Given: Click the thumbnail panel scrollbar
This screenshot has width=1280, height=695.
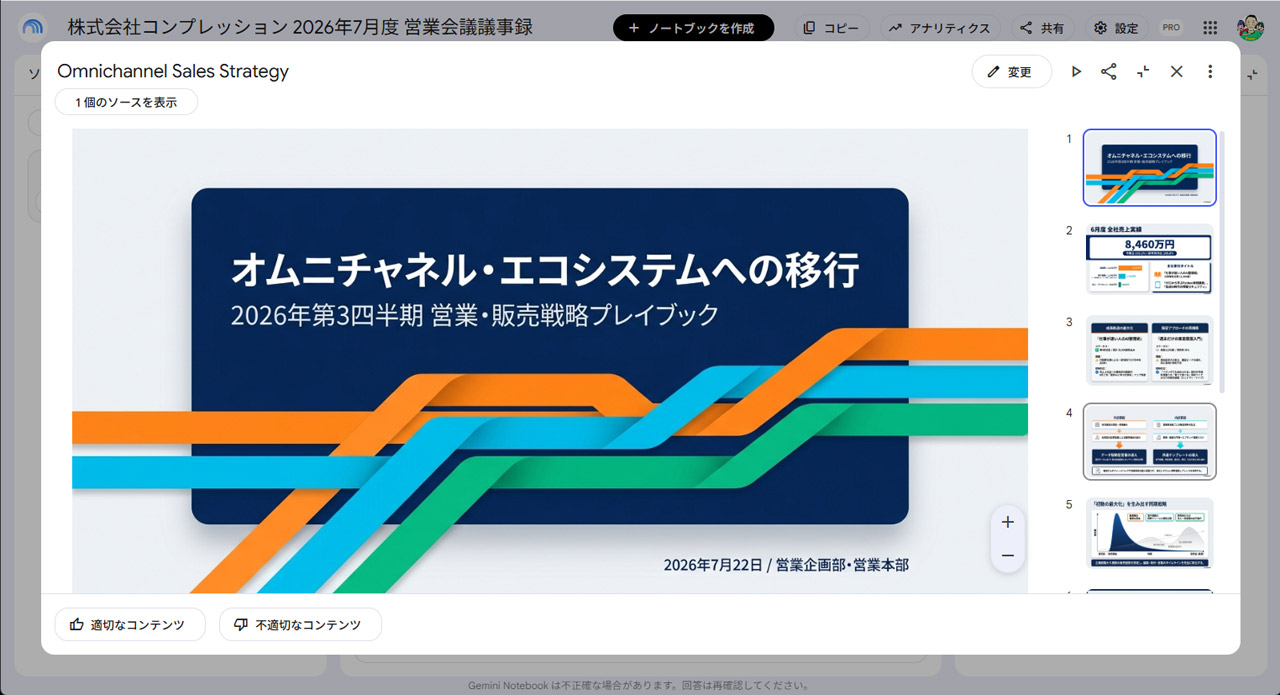Looking at the screenshot, I should (x=1222, y=261).
